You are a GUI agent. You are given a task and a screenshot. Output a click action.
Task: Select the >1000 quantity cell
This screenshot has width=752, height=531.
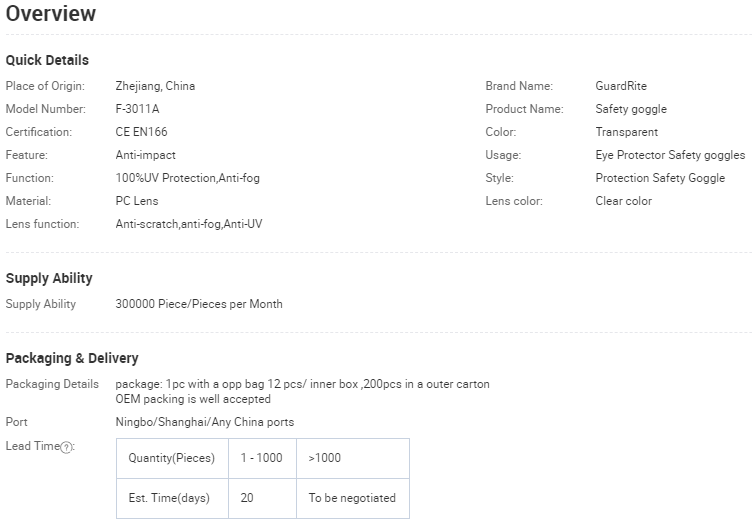(x=324, y=458)
